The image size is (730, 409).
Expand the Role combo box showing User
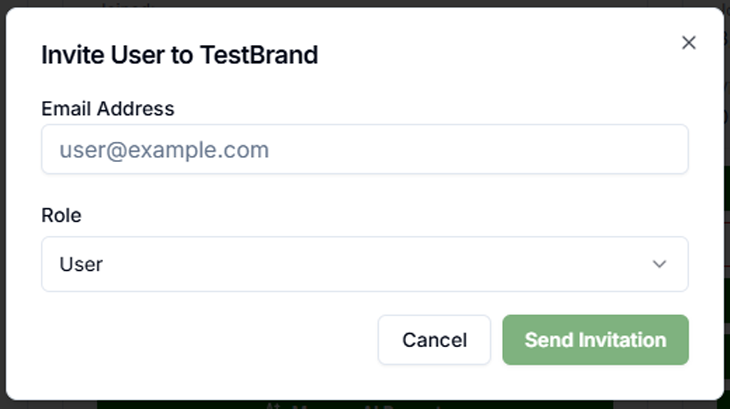coord(364,264)
